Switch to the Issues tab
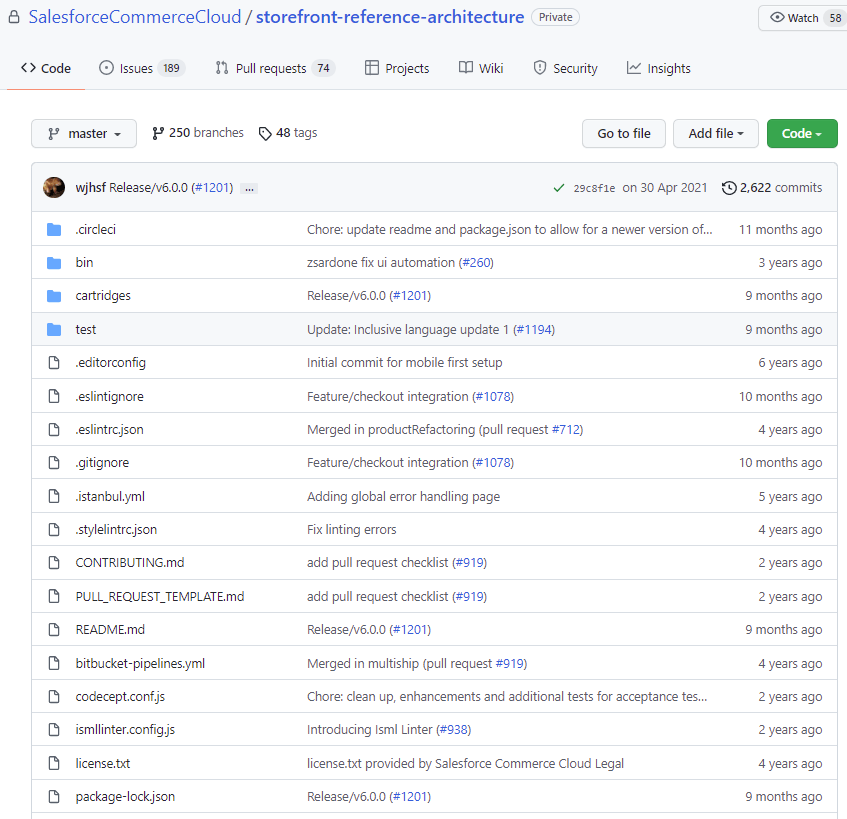Image resolution: width=847 pixels, height=819 pixels. point(142,68)
